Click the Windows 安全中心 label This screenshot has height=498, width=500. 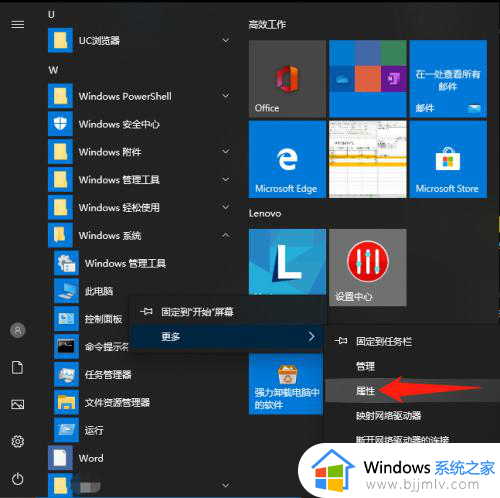point(119,124)
